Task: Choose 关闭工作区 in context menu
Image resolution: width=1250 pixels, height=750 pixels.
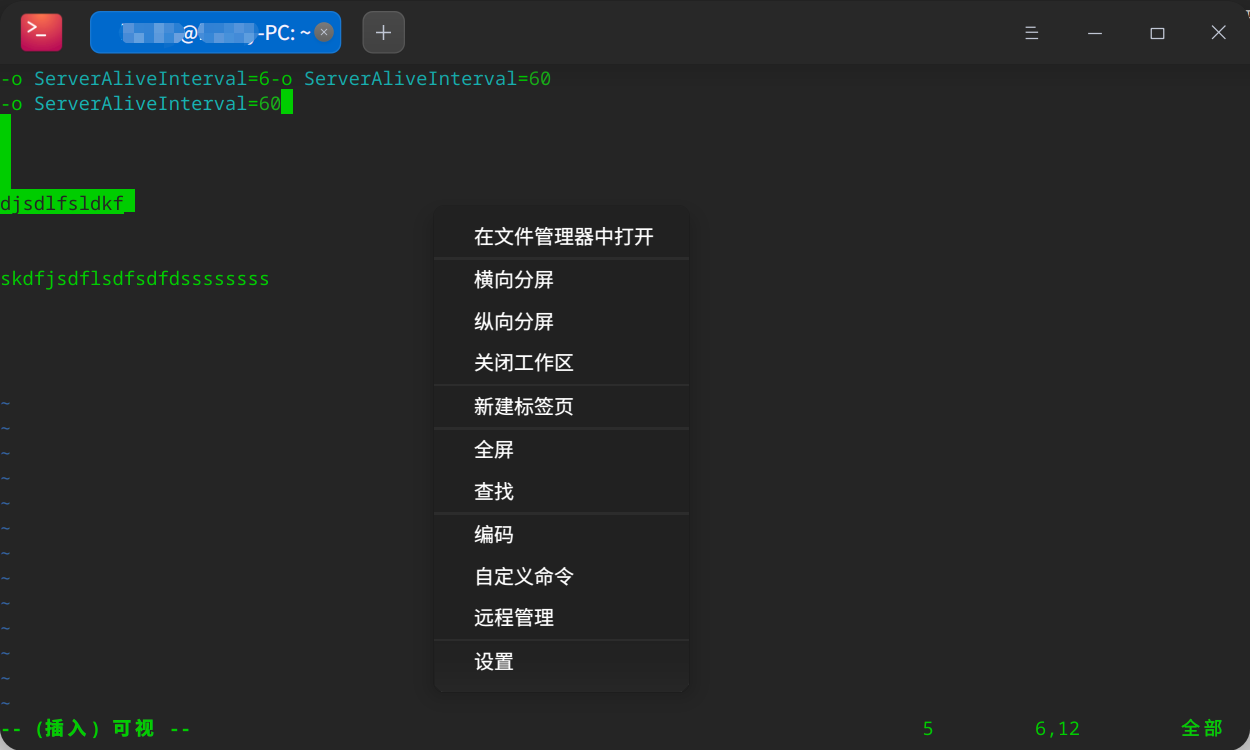Action: click(562, 363)
